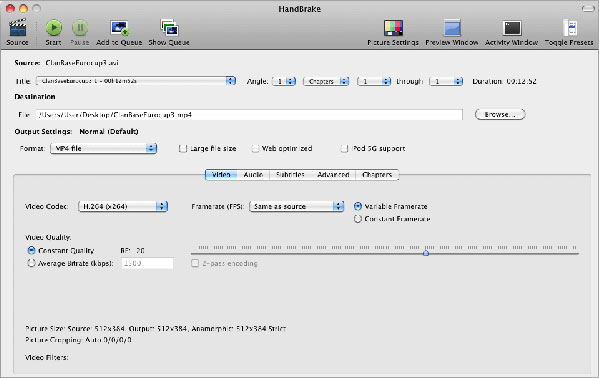Viewport: 599px width, 378px height.
Task: Open the 'through' ending chapter dropdown
Action: (446, 81)
